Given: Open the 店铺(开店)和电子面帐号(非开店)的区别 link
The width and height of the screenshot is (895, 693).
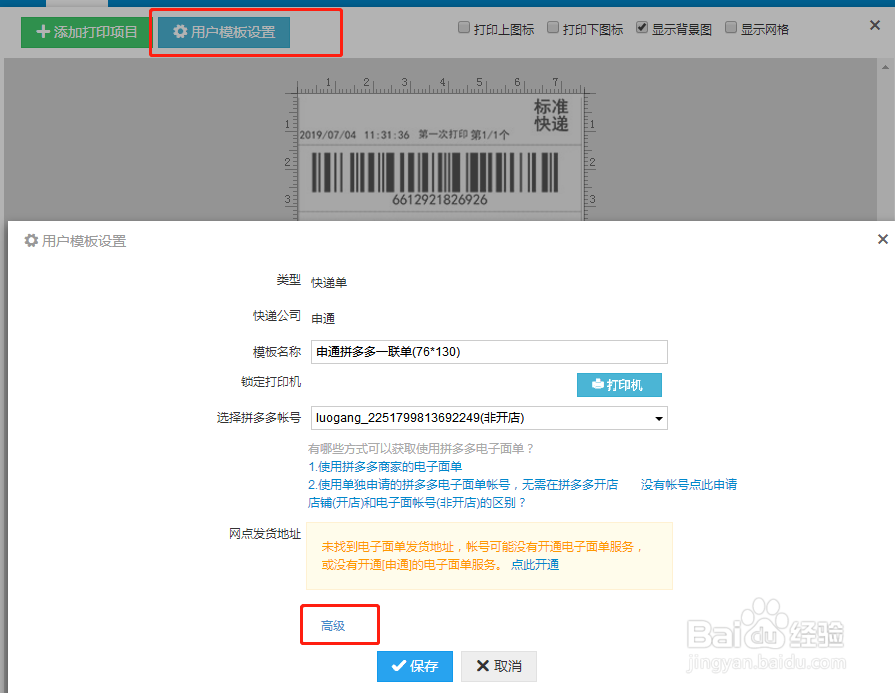Looking at the screenshot, I should pos(417,502).
